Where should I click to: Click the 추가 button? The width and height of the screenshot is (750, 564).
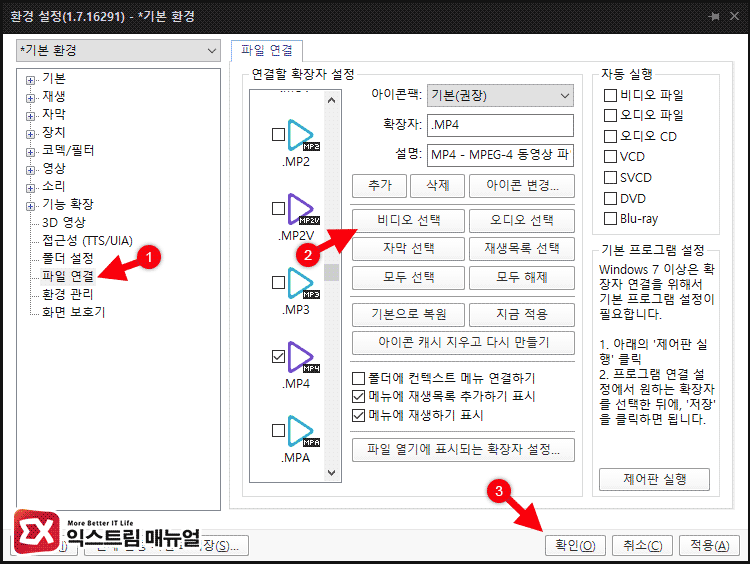[379, 186]
